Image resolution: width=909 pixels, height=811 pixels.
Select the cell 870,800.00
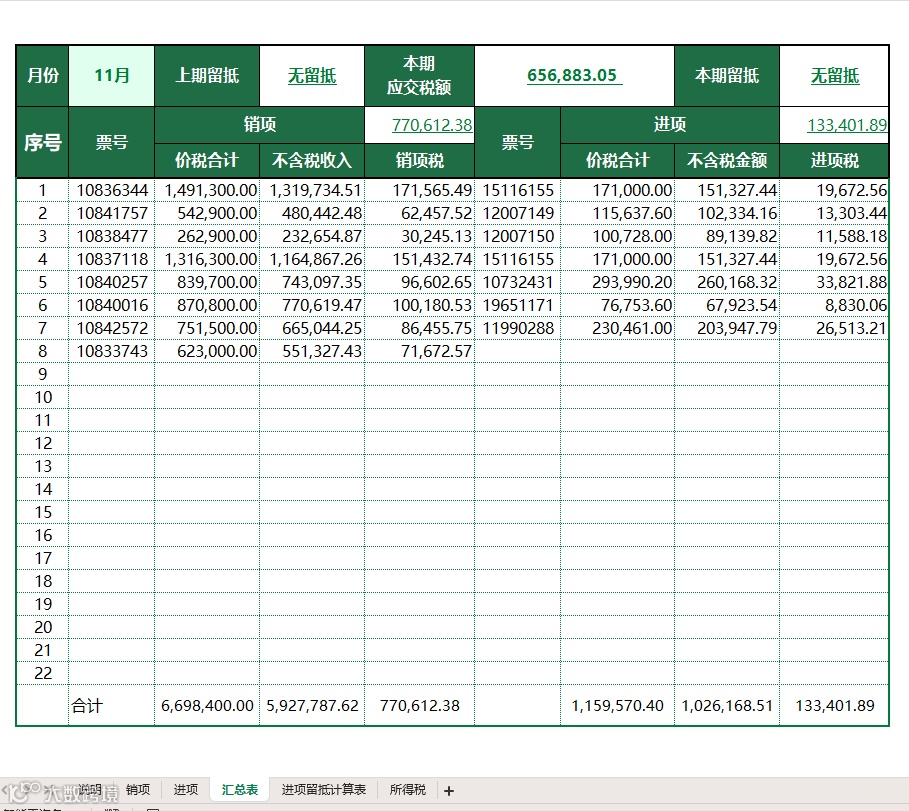(207, 305)
